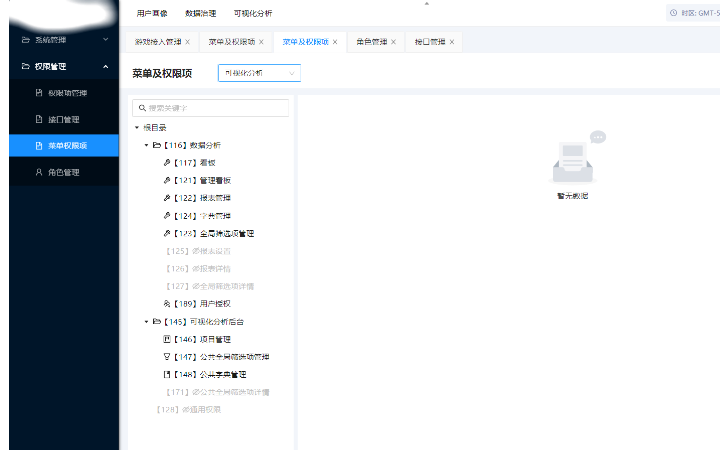
Task: Click the folder icon of 【116】 数据分析
Action: tap(157, 145)
